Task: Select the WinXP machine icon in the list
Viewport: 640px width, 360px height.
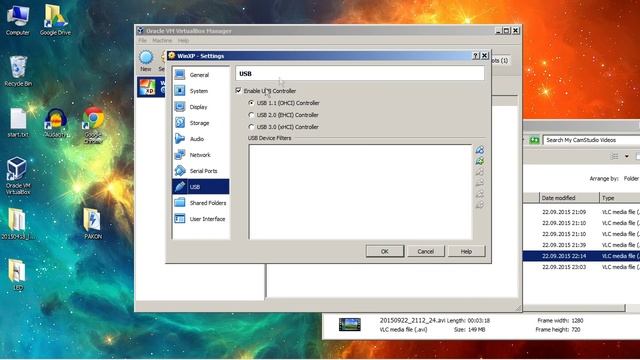Action: 147,87
